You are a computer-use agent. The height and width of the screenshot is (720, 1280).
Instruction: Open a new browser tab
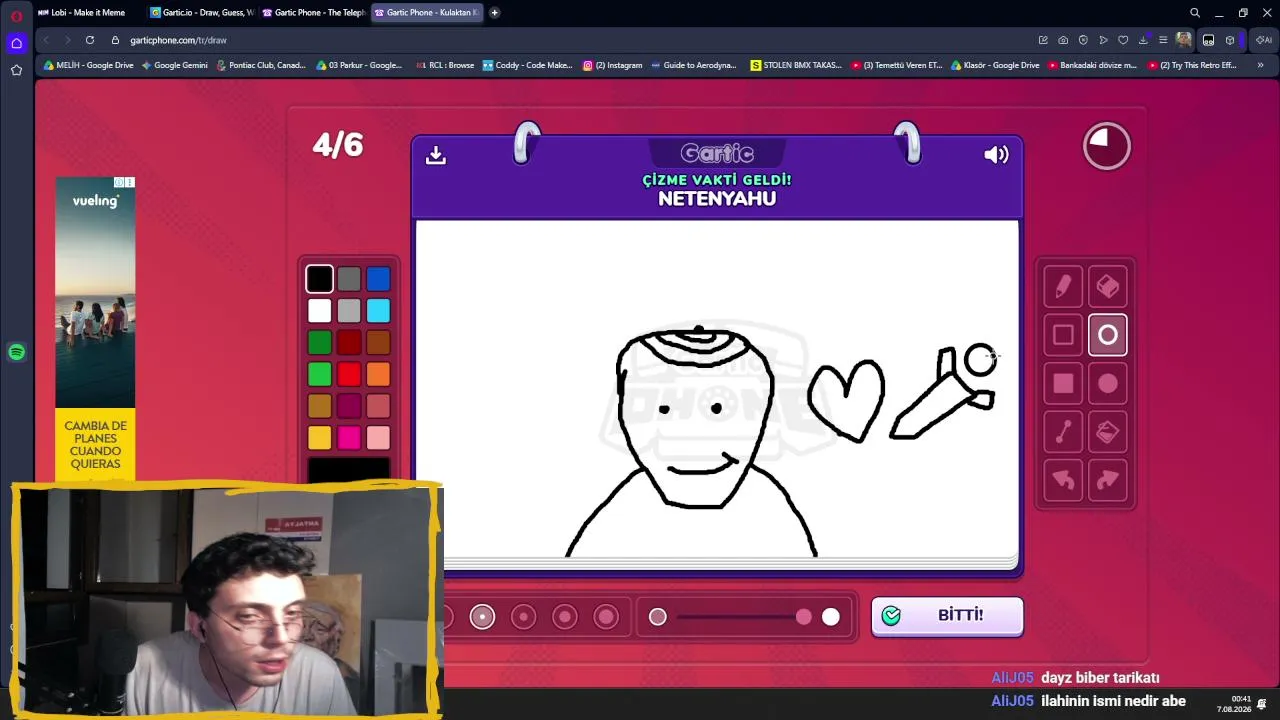tap(494, 13)
